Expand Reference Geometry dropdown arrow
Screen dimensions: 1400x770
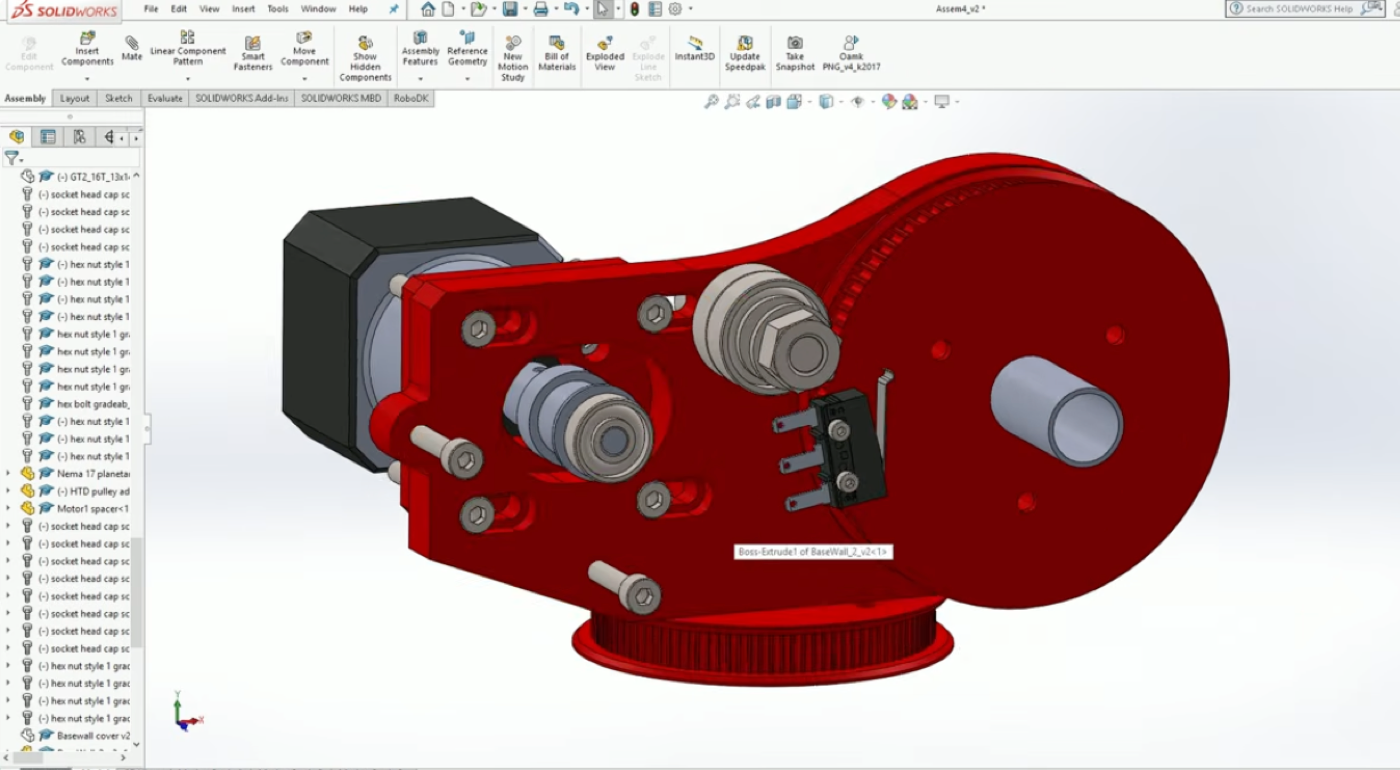pos(467,78)
